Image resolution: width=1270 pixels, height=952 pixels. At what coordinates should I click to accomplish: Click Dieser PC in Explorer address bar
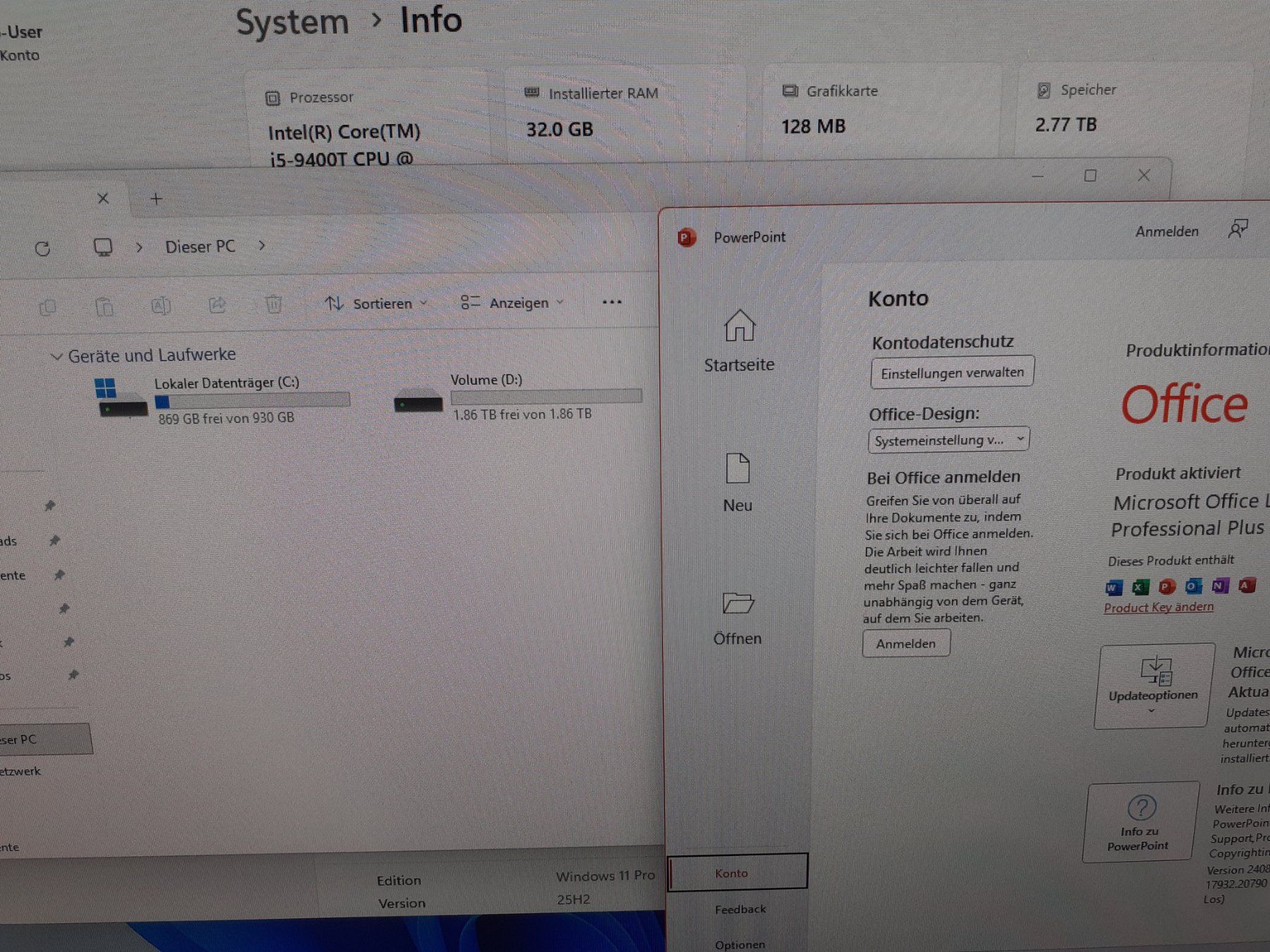200,247
